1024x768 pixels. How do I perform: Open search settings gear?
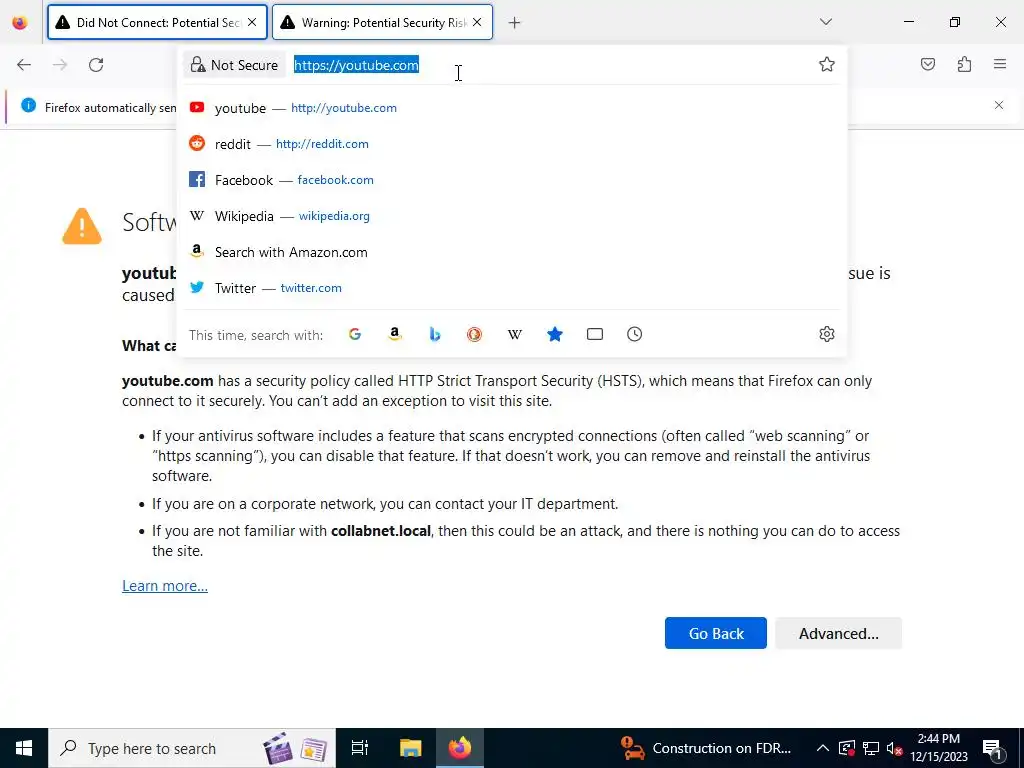[x=827, y=334]
